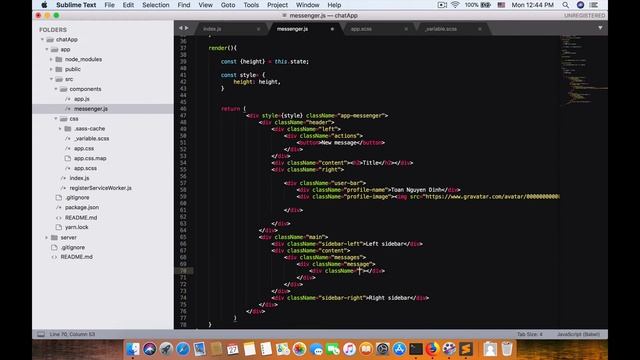The image size is (640, 360).
Task: Open FaceTime app in the dock
Action: click(x=333, y=349)
